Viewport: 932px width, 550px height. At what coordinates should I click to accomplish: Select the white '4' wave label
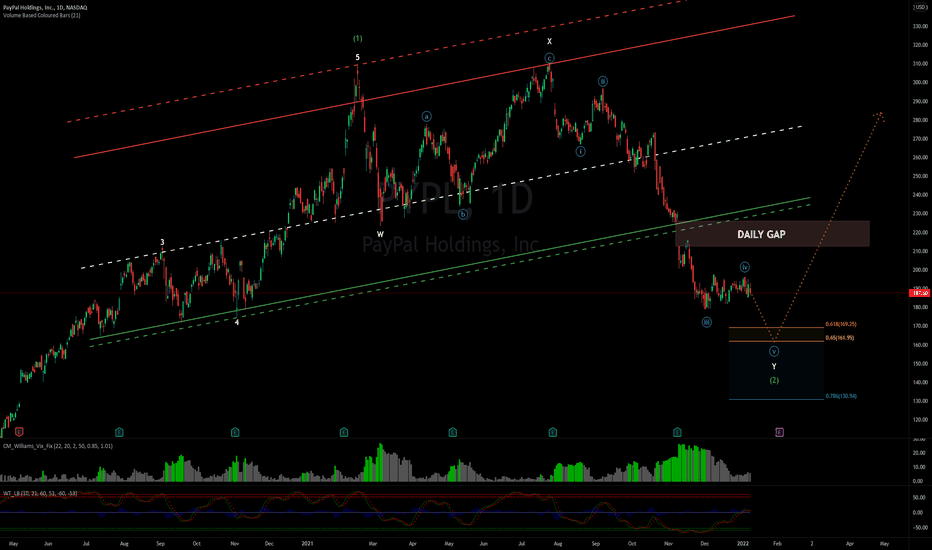point(237,323)
